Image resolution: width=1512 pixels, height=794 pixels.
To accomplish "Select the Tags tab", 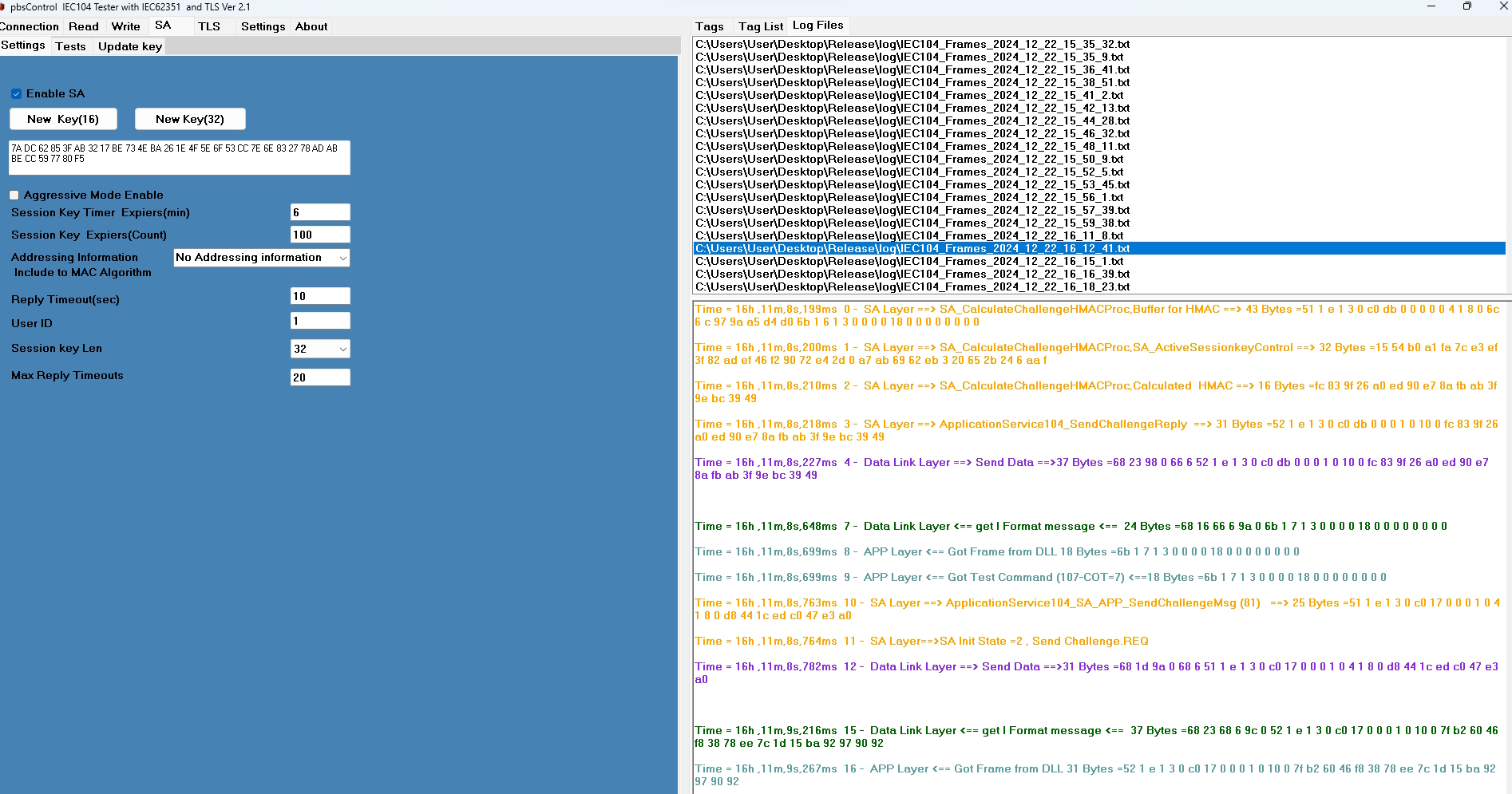I will pos(709,26).
